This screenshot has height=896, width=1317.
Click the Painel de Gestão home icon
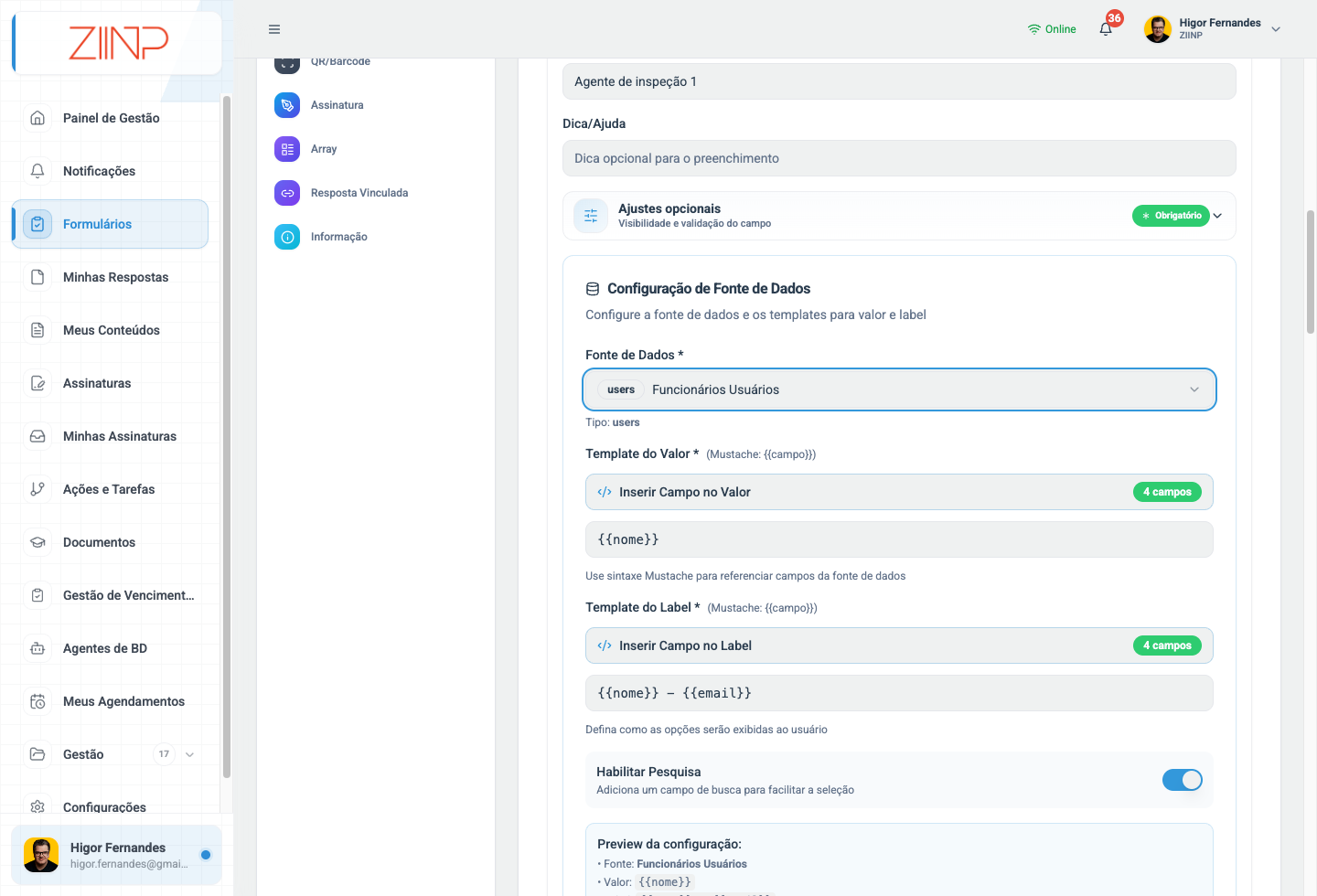click(x=37, y=118)
